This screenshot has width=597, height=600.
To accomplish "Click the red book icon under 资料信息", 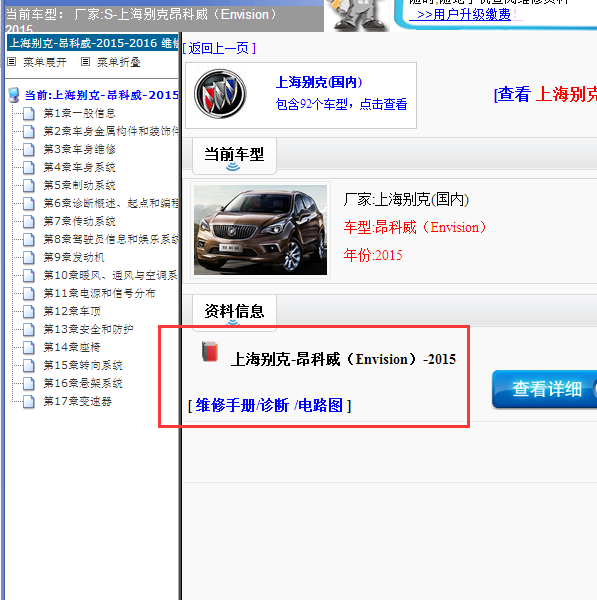I will (x=210, y=352).
